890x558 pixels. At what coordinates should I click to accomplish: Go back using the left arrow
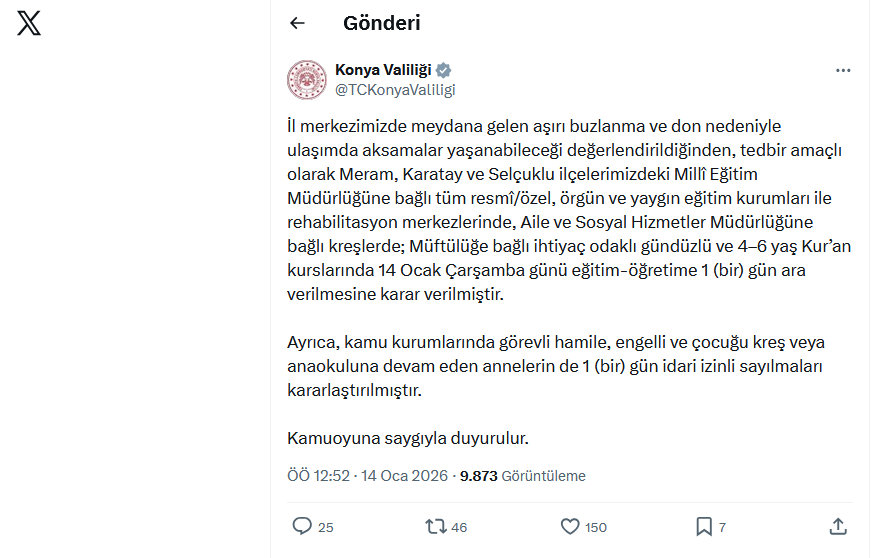[x=297, y=23]
